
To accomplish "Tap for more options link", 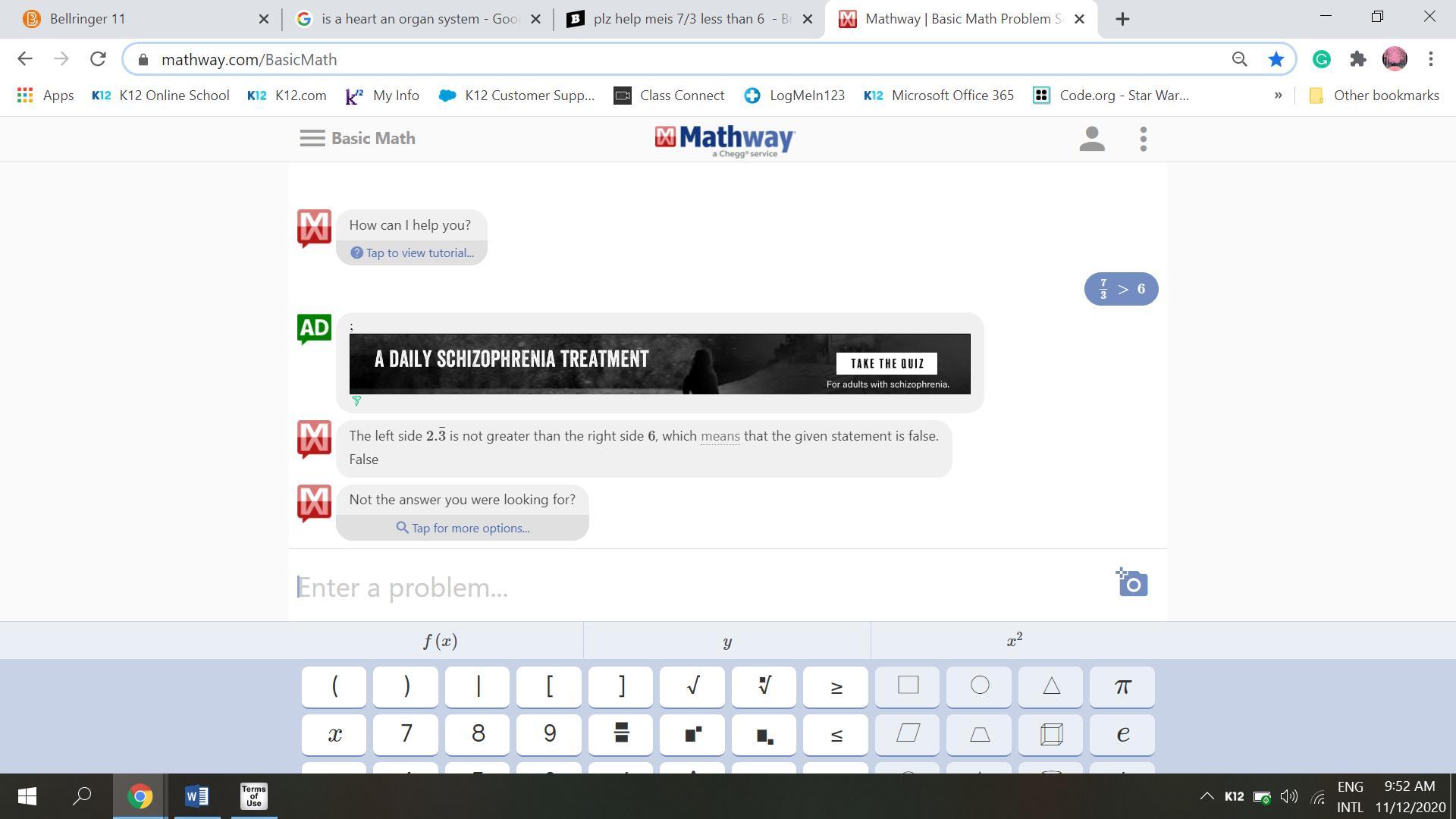I will (463, 529).
